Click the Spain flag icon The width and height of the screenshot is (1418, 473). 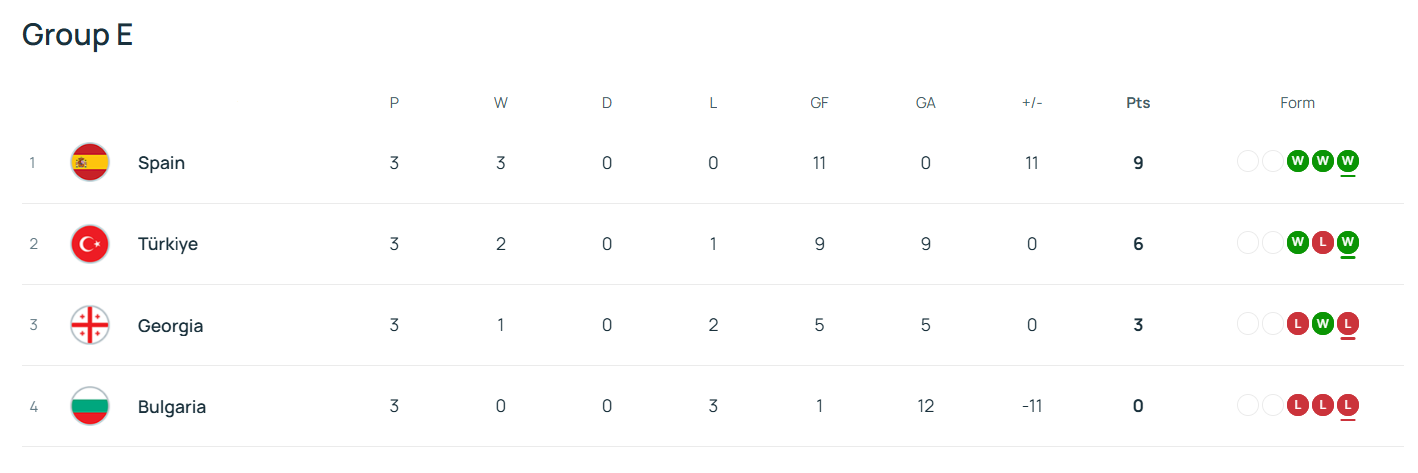90,162
